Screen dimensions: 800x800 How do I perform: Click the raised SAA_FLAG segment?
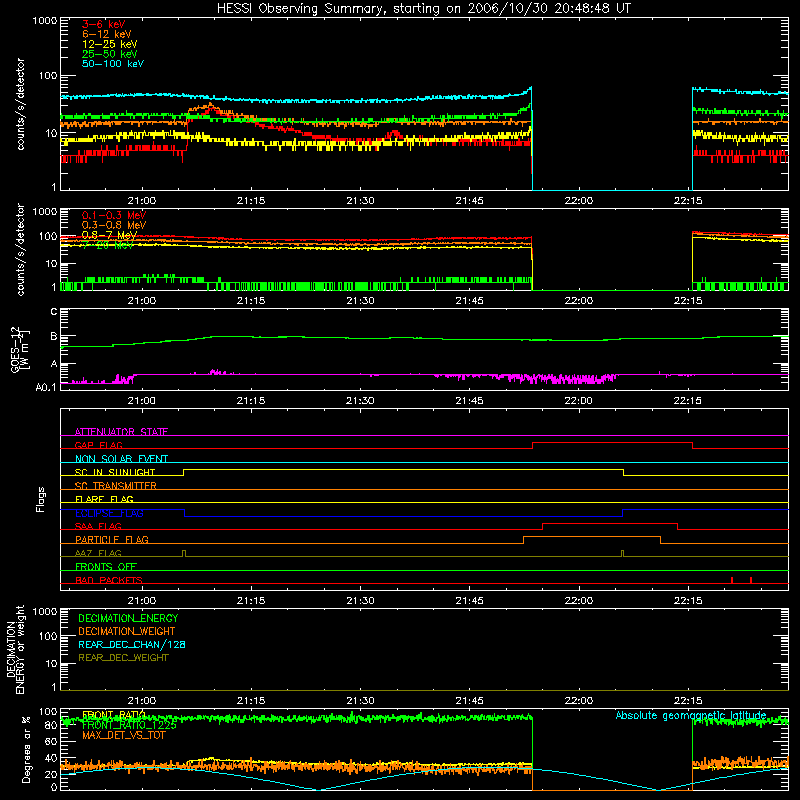tap(610, 523)
